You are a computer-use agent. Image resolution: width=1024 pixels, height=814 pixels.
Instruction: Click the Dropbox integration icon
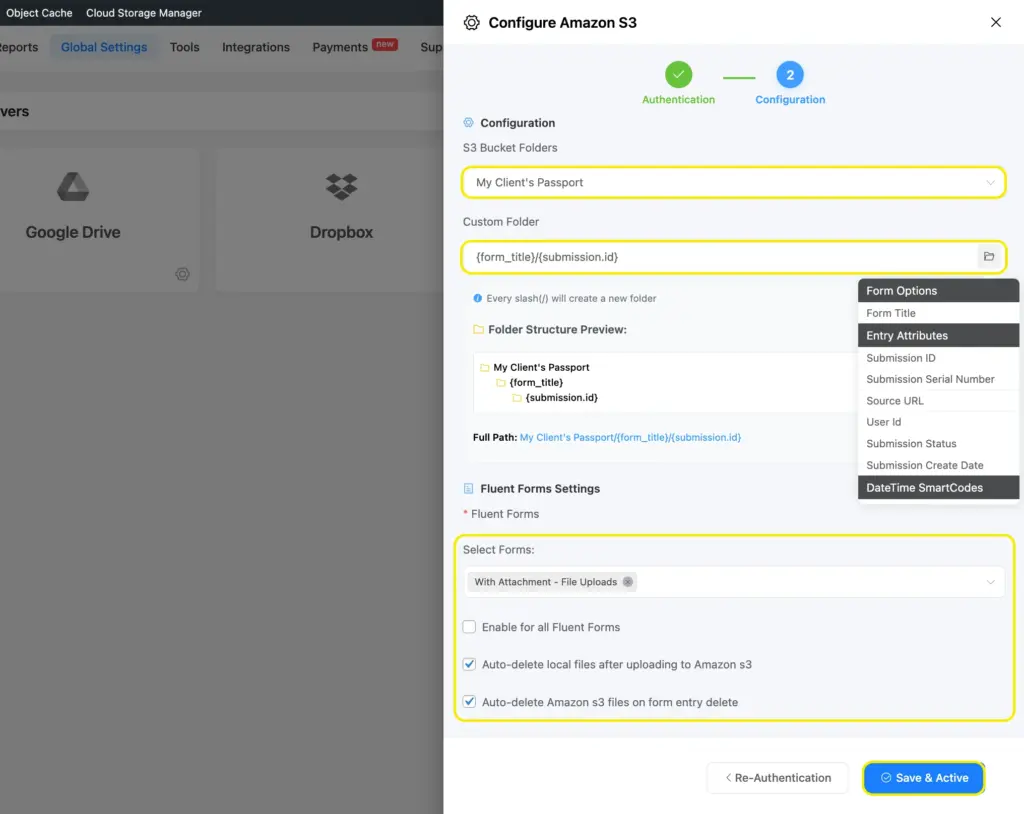[x=340, y=186]
